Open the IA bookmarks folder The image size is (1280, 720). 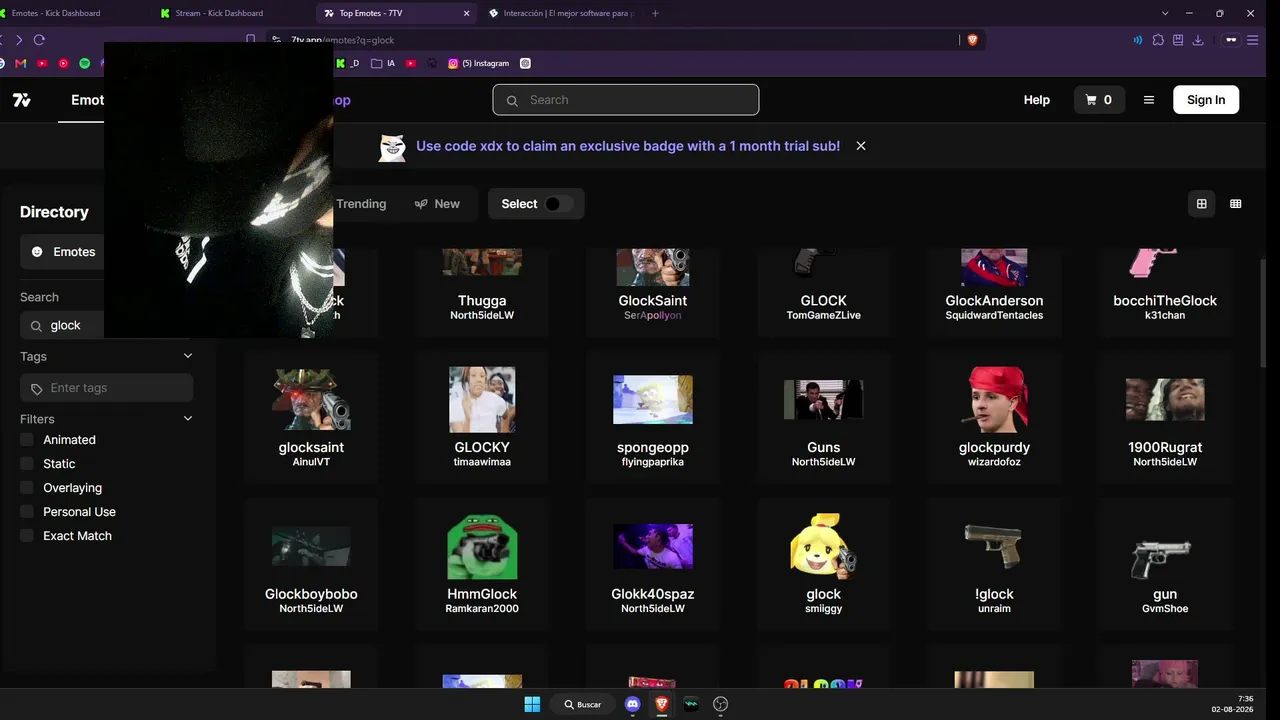coord(383,63)
